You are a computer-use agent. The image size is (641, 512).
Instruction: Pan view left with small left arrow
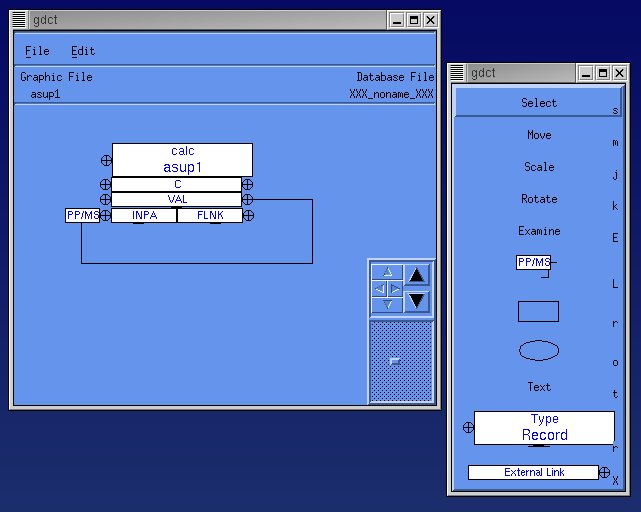point(380,289)
